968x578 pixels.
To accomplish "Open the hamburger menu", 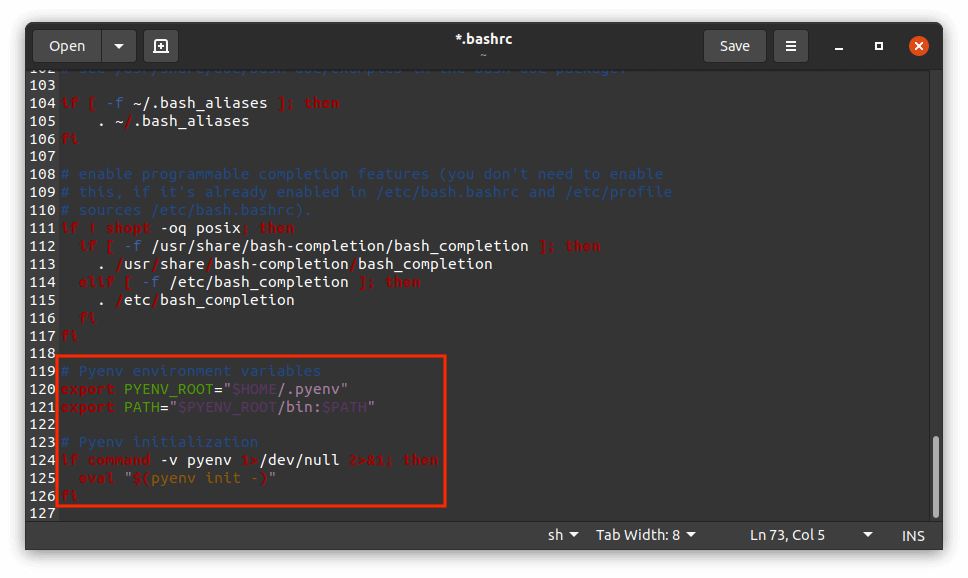I will 789,45.
